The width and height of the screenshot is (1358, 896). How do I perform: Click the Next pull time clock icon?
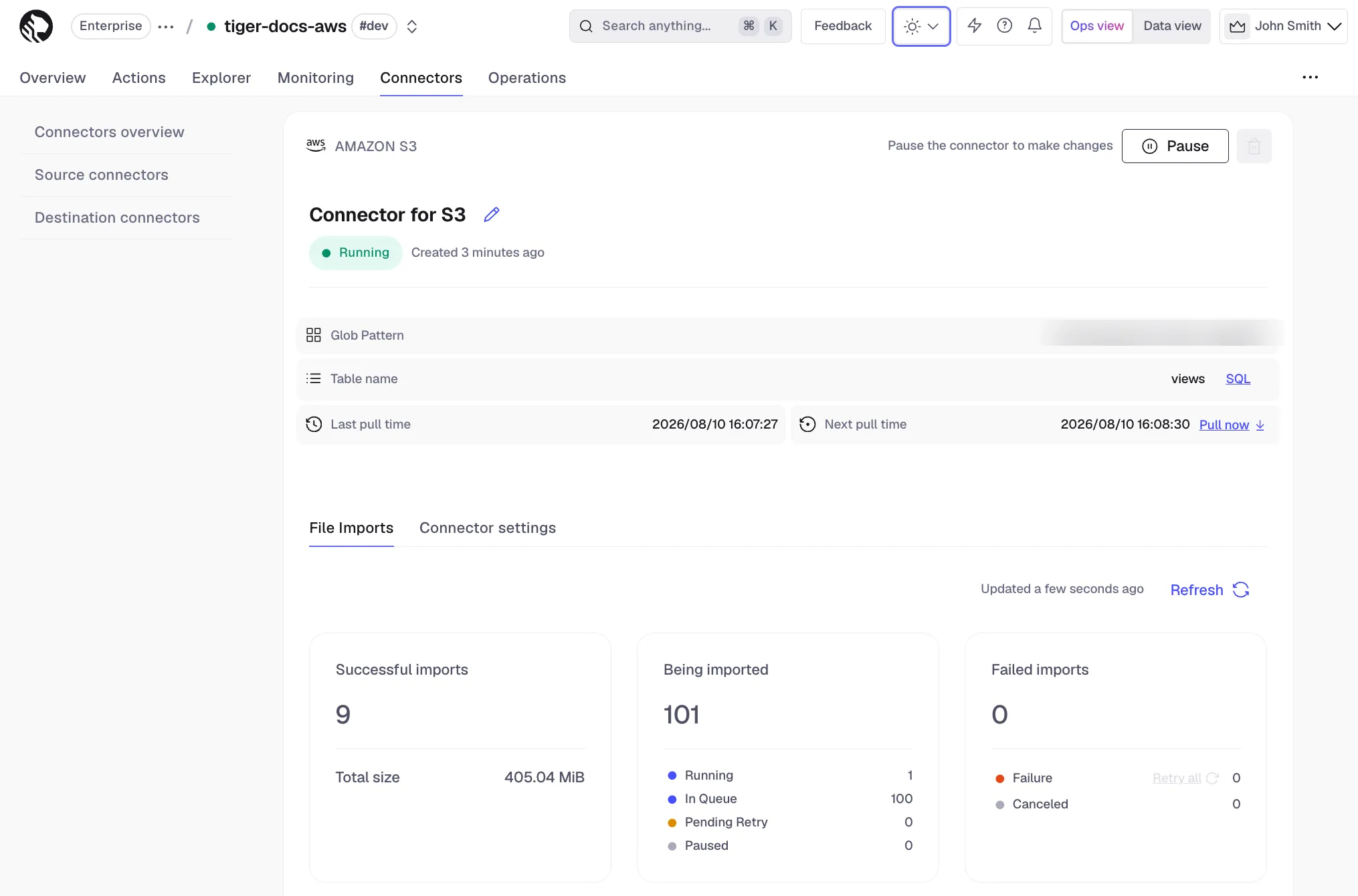(807, 424)
